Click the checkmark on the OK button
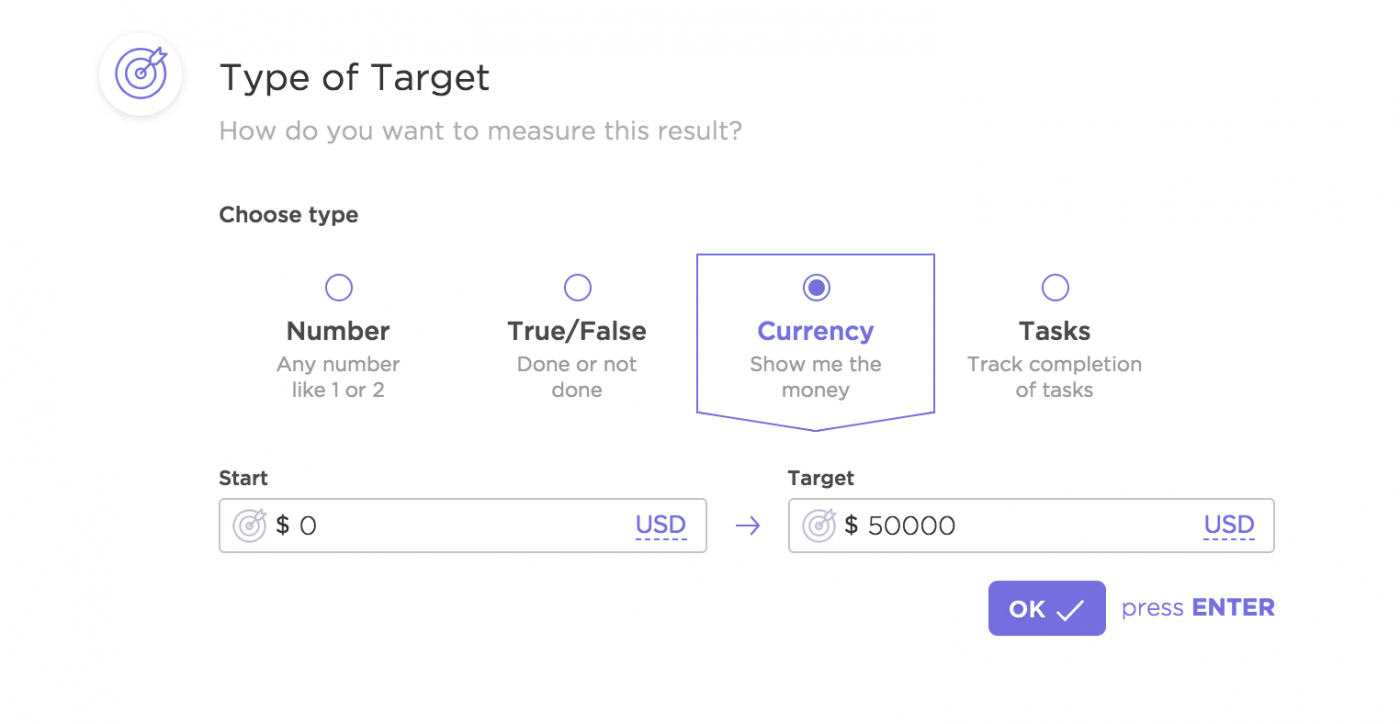 coord(1070,610)
